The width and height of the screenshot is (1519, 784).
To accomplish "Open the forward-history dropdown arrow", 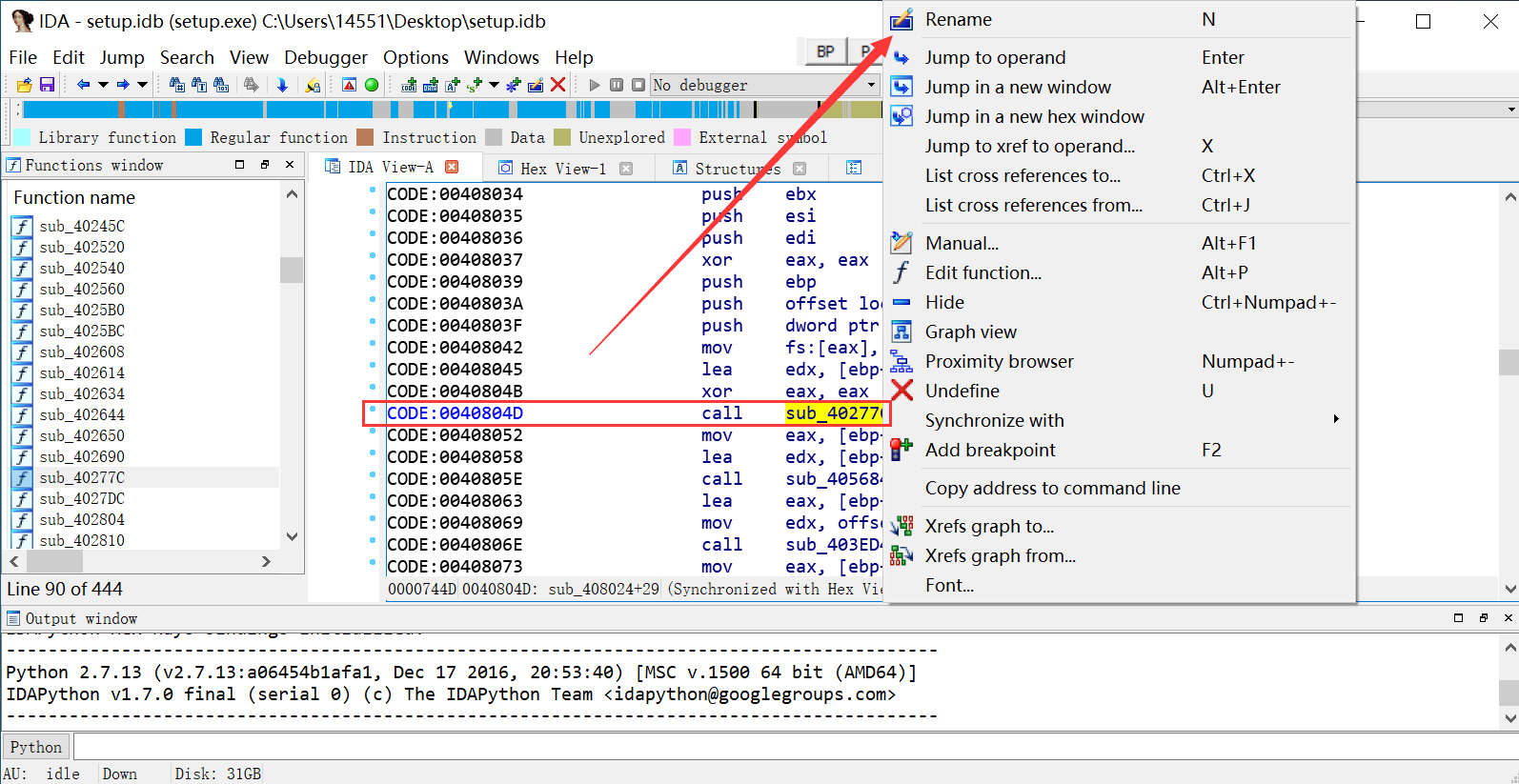I will point(142,85).
